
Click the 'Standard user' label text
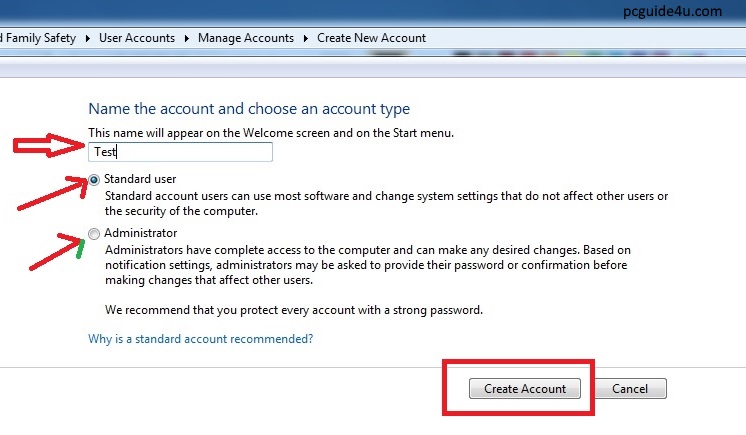tap(140, 179)
